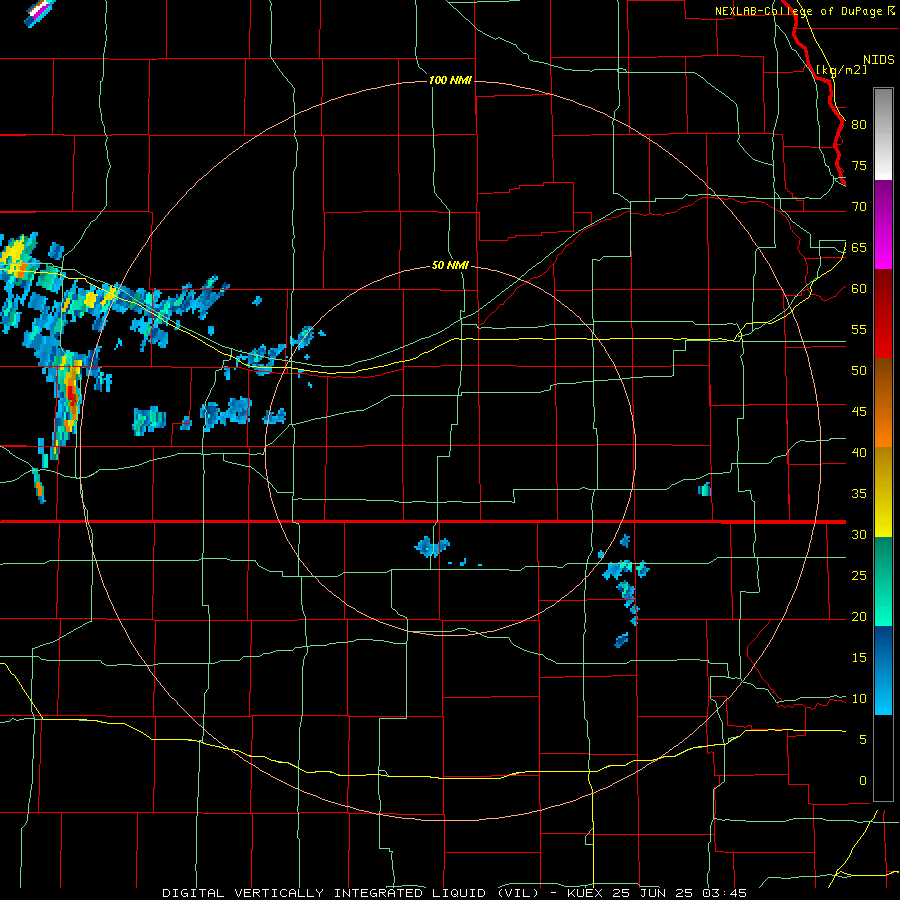Click the 0 value on VIL scale

pos(863,781)
